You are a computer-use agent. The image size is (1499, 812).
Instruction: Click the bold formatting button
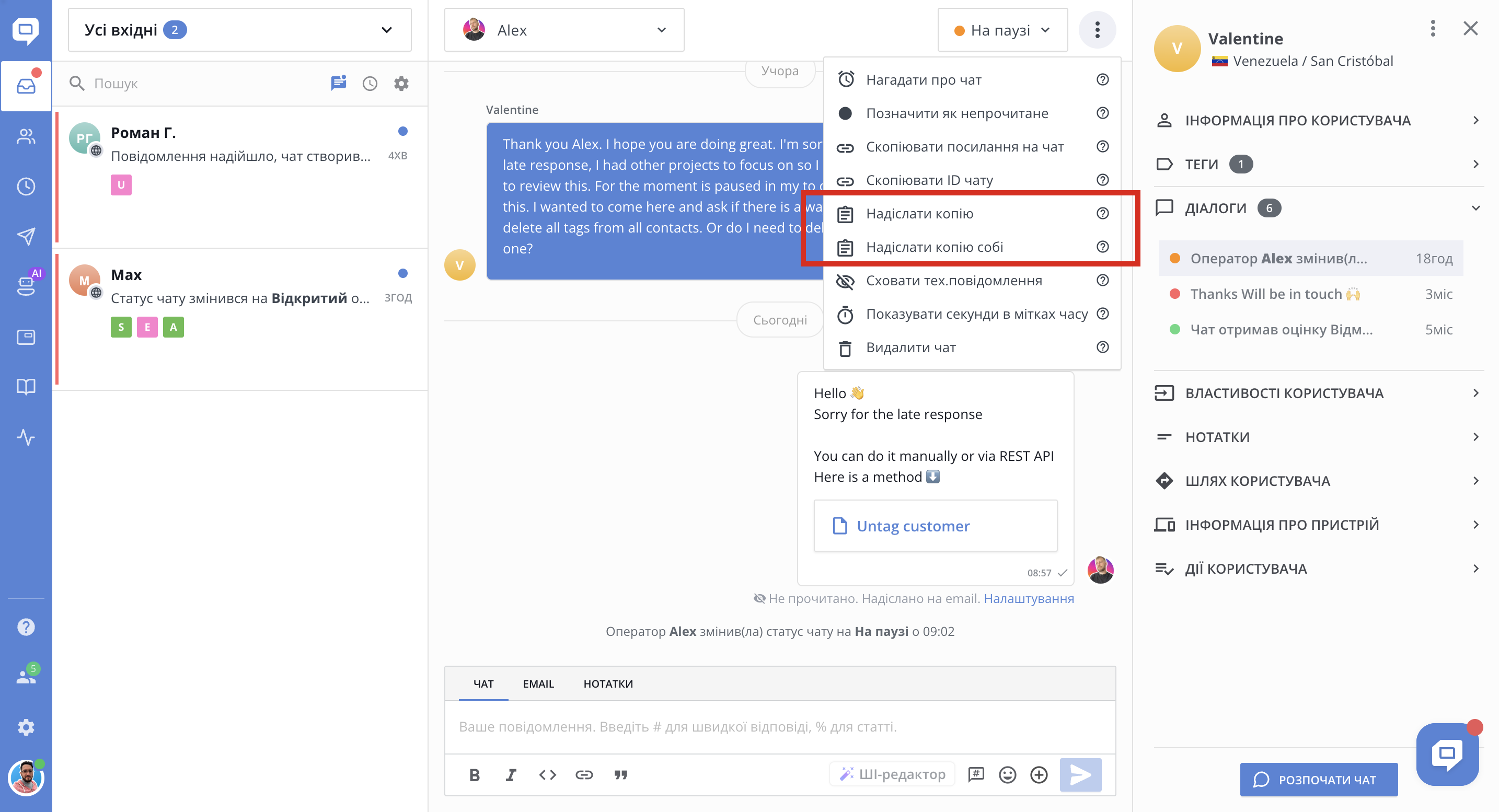click(x=474, y=774)
